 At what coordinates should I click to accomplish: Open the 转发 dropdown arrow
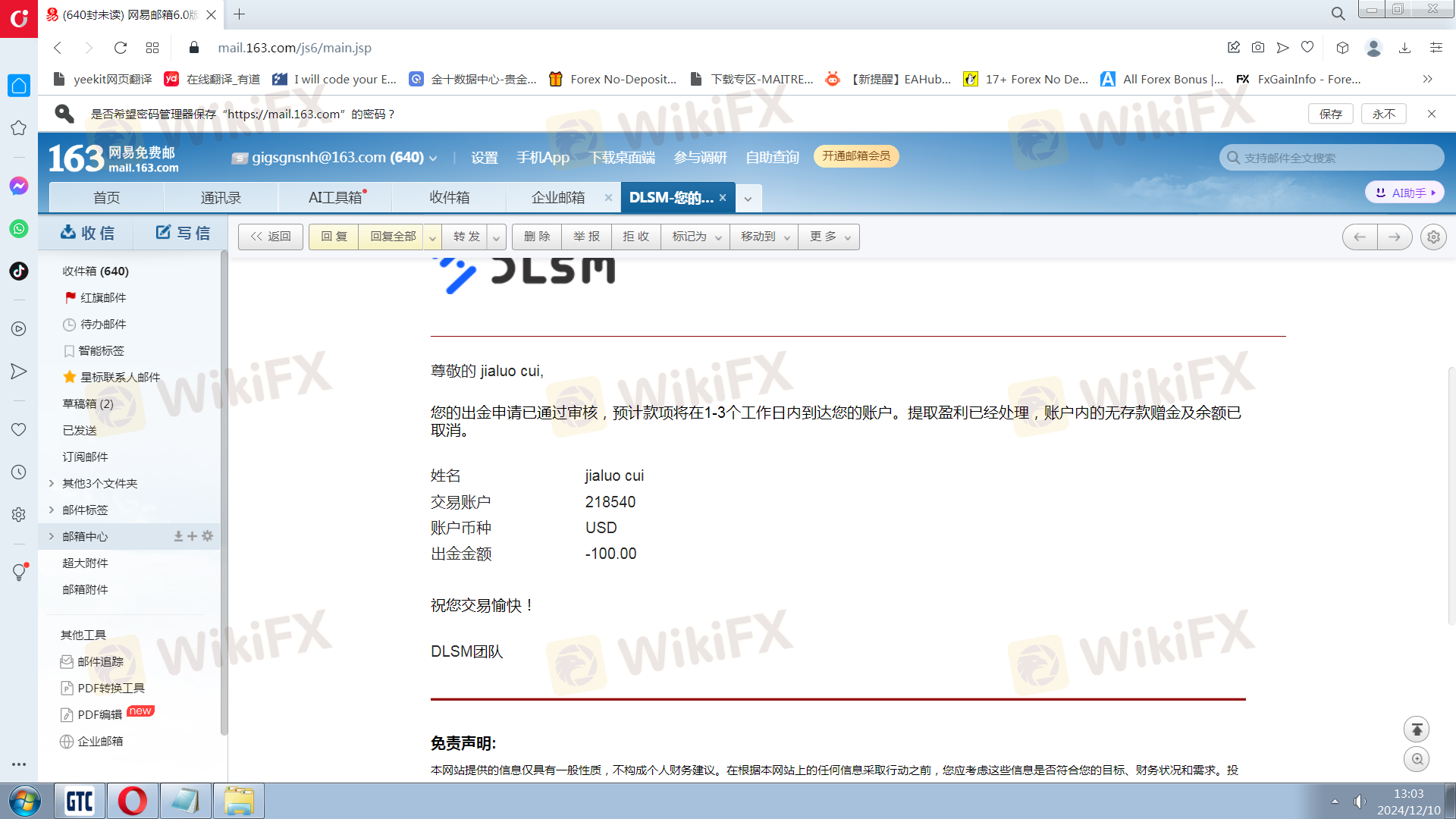tap(497, 237)
